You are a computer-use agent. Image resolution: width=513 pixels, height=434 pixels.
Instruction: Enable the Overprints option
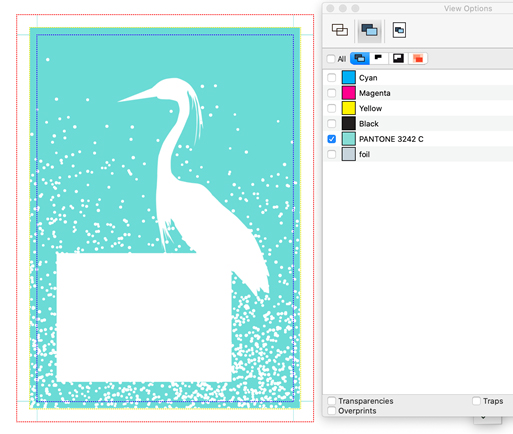point(331,411)
